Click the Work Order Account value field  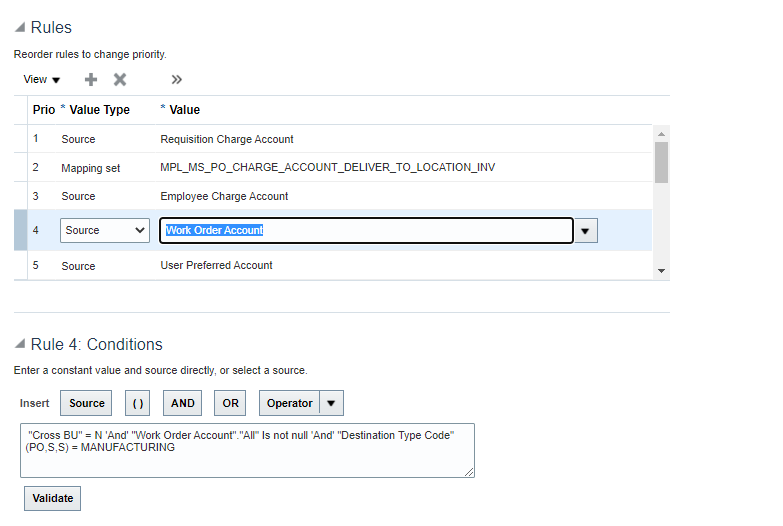pyautogui.click(x=366, y=230)
